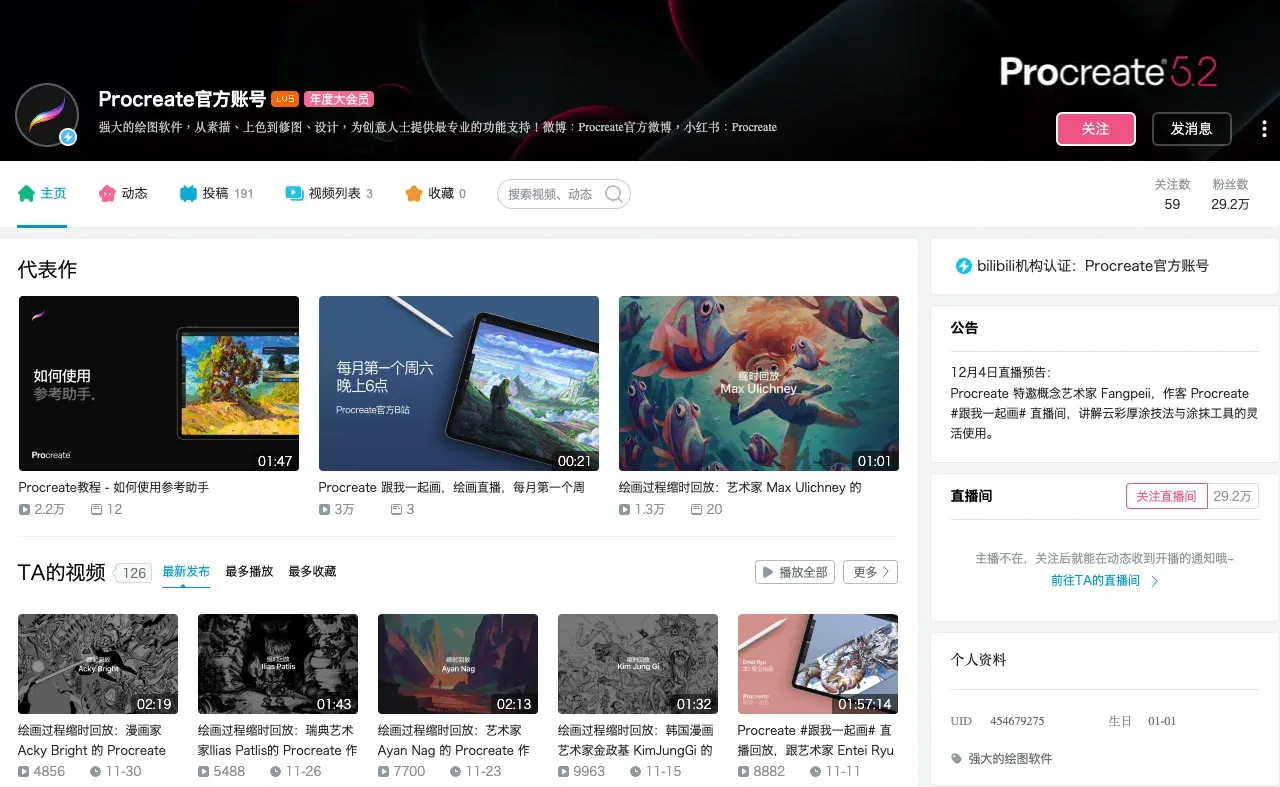Open the 投稿 191 tab
1280x787 pixels.
coord(216,193)
